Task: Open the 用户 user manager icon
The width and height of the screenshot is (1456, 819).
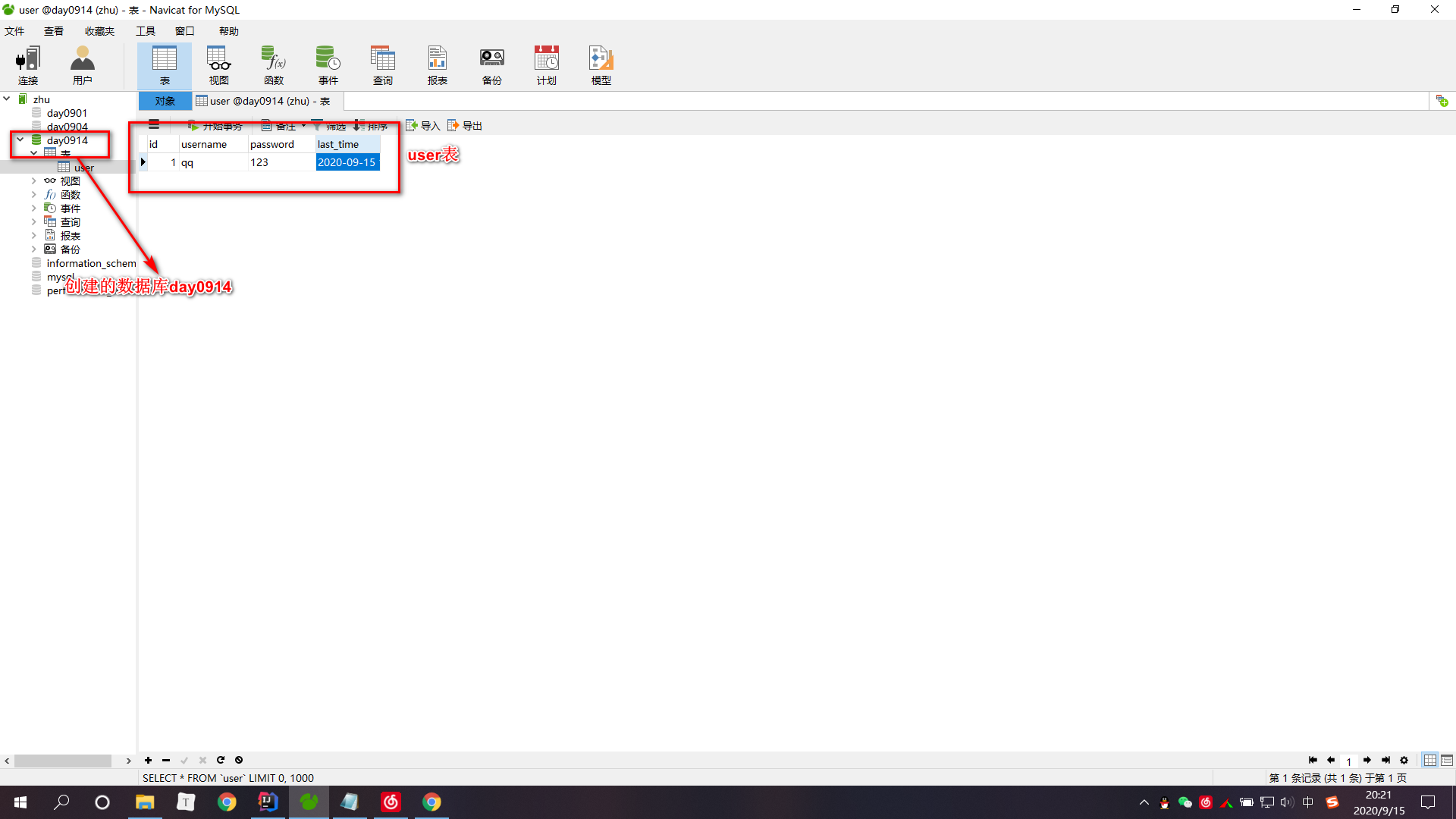Action: pyautogui.click(x=82, y=65)
